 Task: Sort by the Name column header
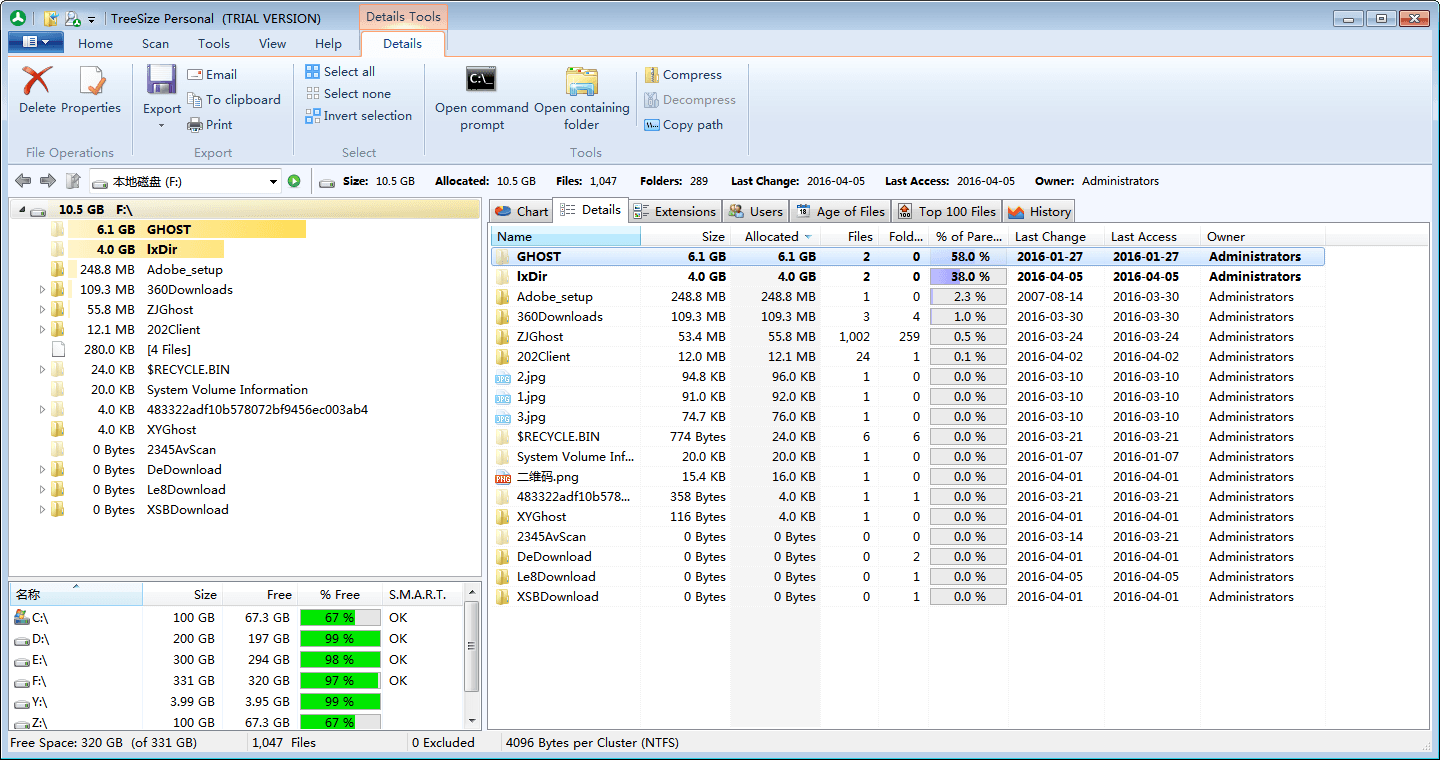(x=566, y=237)
